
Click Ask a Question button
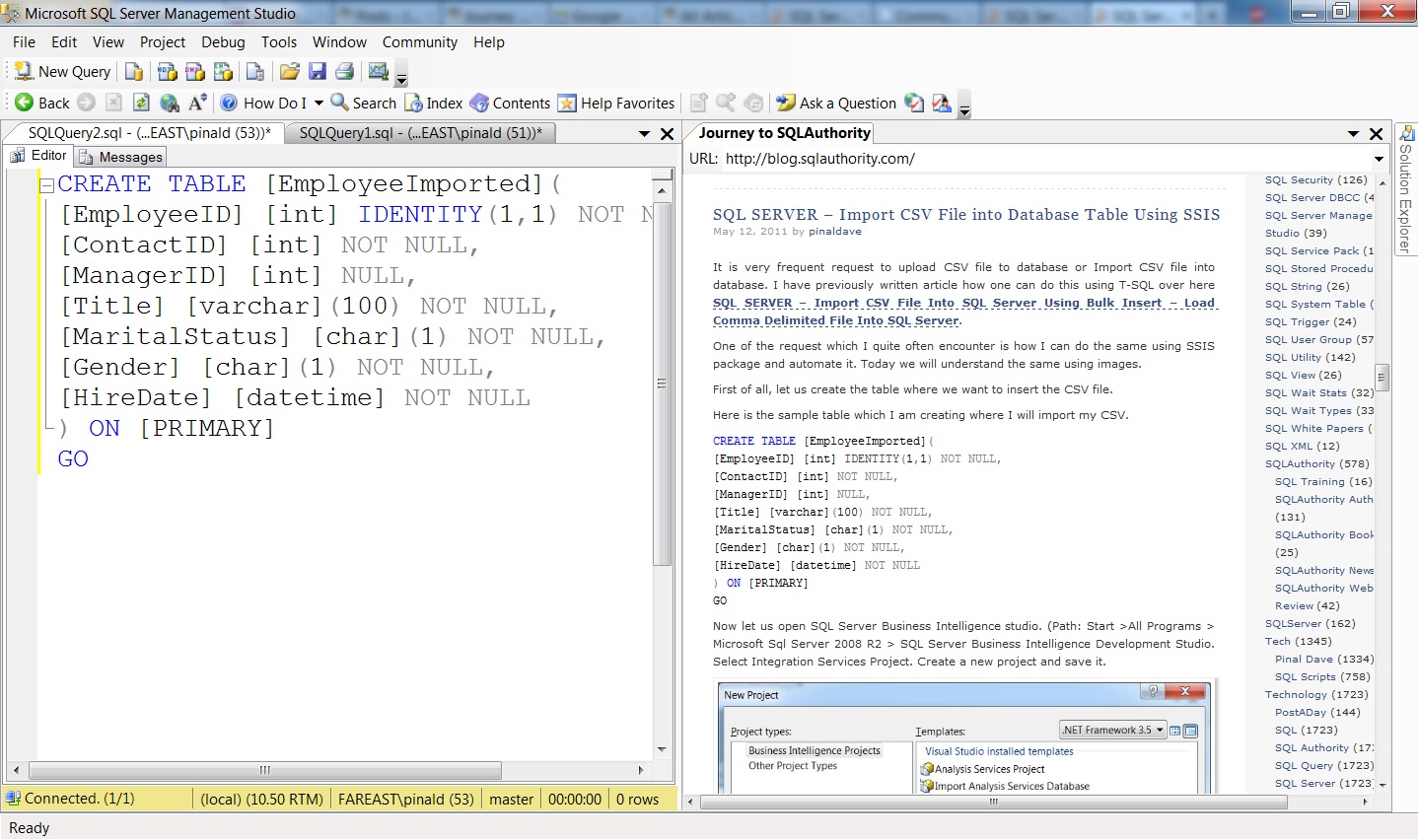click(x=836, y=103)
